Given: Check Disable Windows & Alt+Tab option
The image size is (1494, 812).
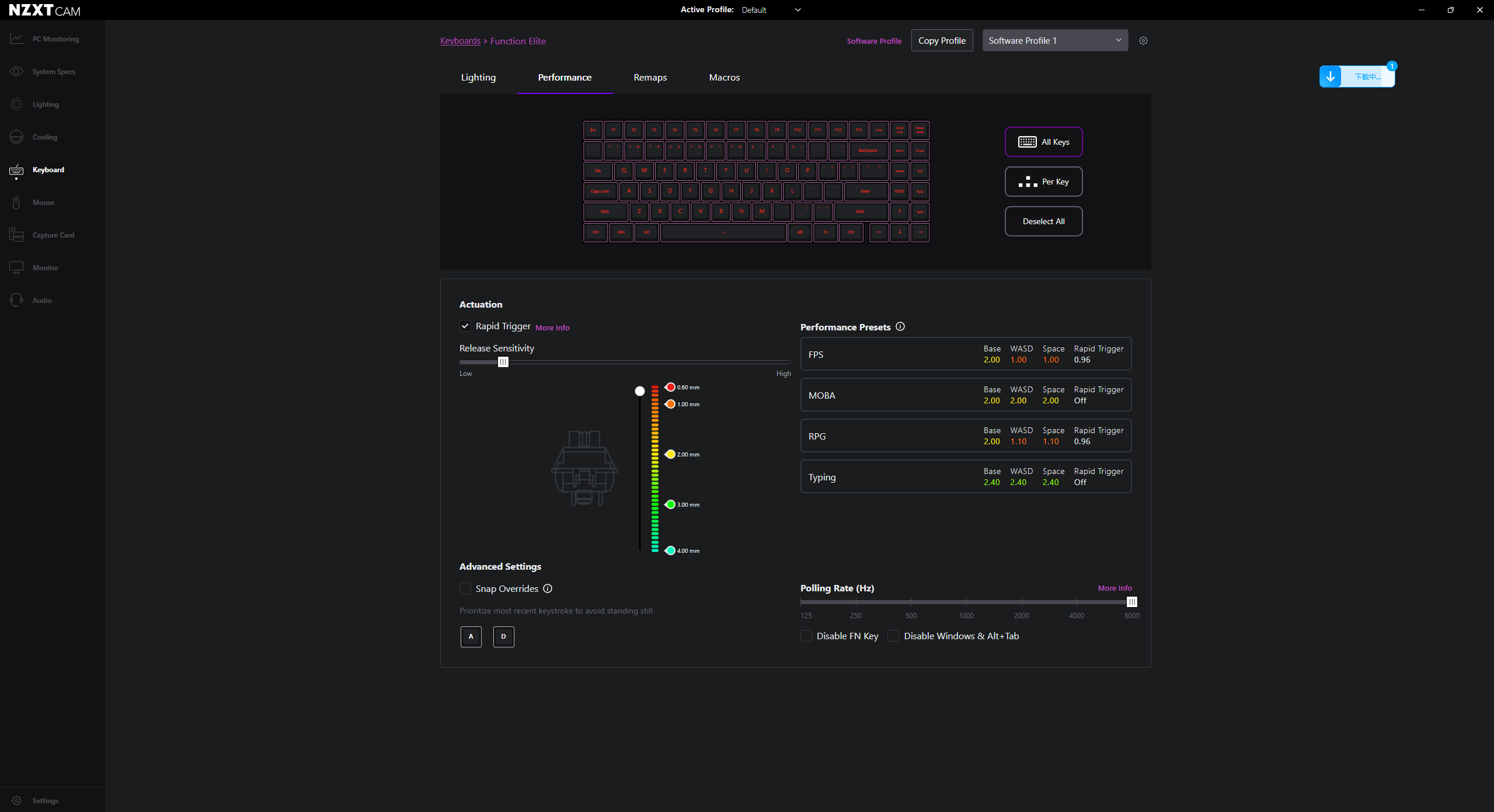Looking at the screenshot, I should tap(893, 636).
